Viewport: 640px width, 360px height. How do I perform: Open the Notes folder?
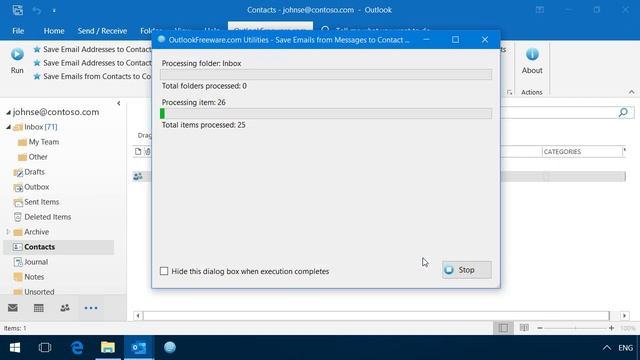click(x=34, y=277)
